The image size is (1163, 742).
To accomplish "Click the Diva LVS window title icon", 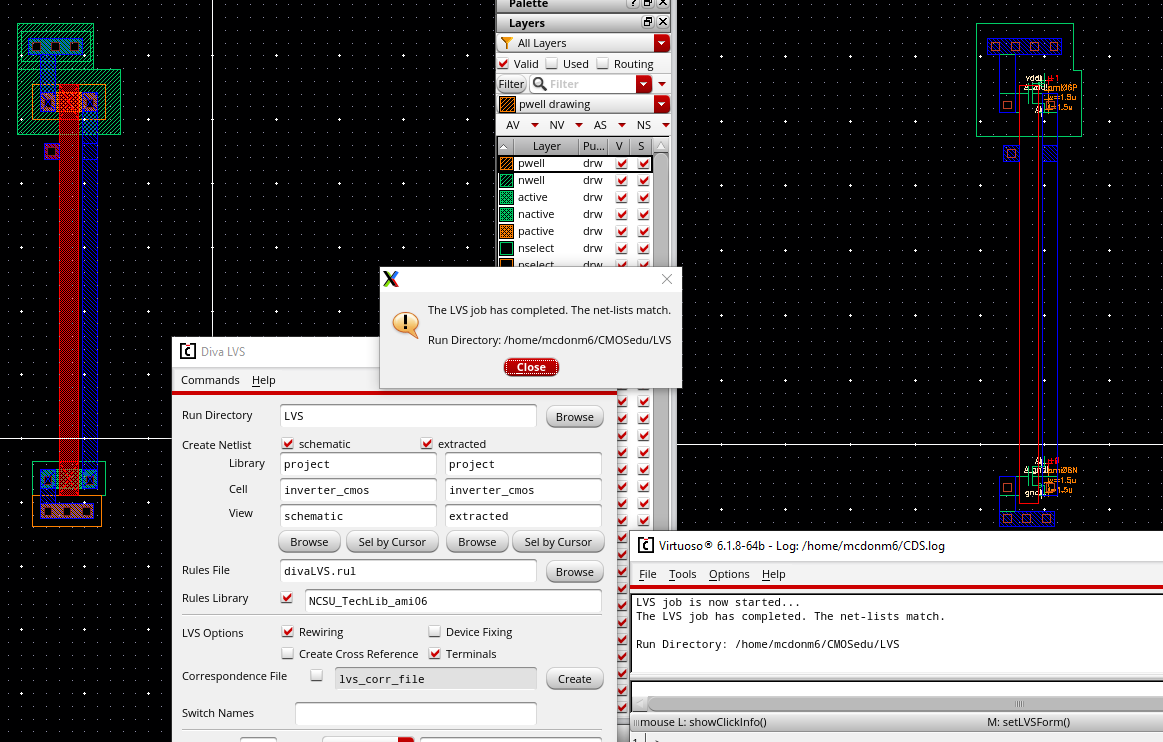I will coord(188,352).
